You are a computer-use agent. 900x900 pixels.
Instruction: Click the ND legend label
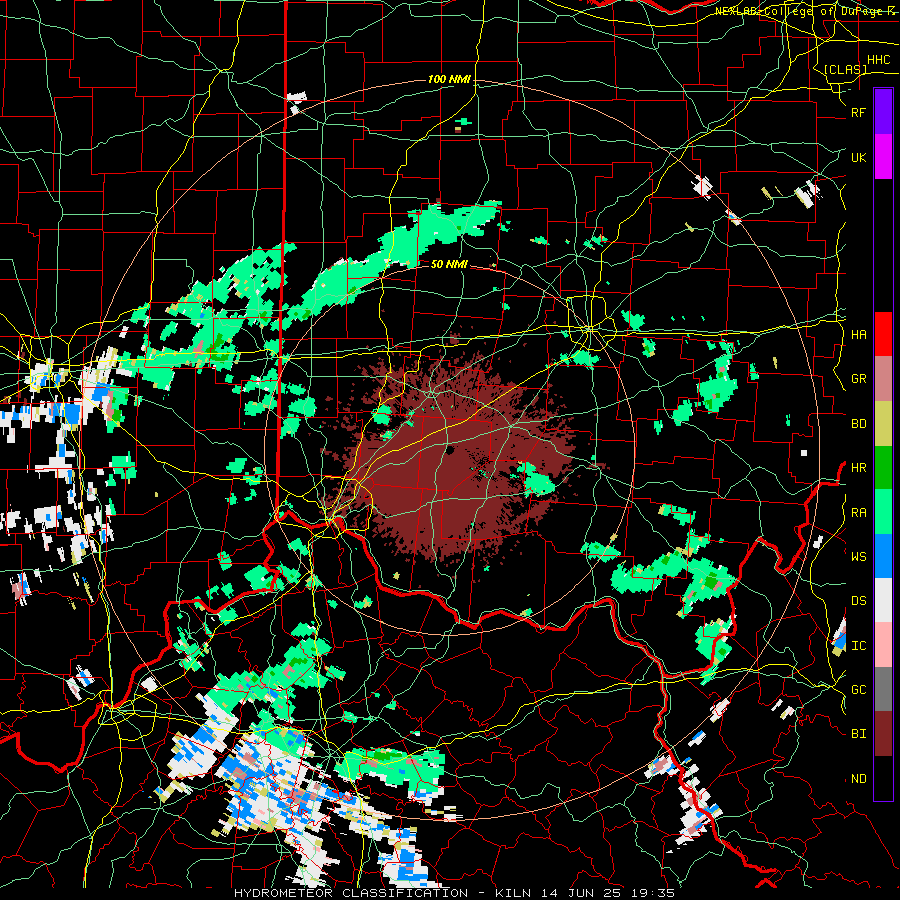[859, 779]
